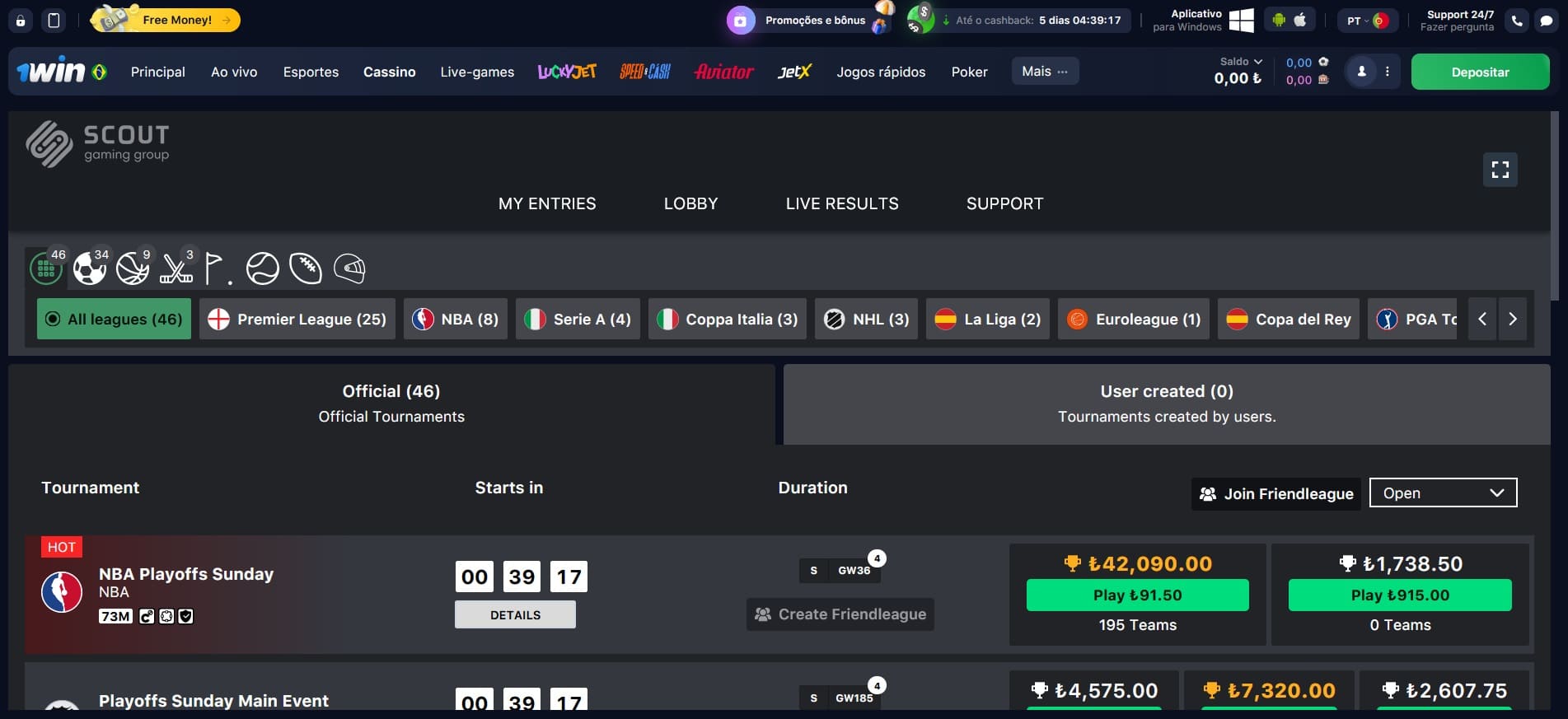Filter by the ice hockey sticks icon (3)
This screenshot has height=719, width=1568.
pos(176,268)
